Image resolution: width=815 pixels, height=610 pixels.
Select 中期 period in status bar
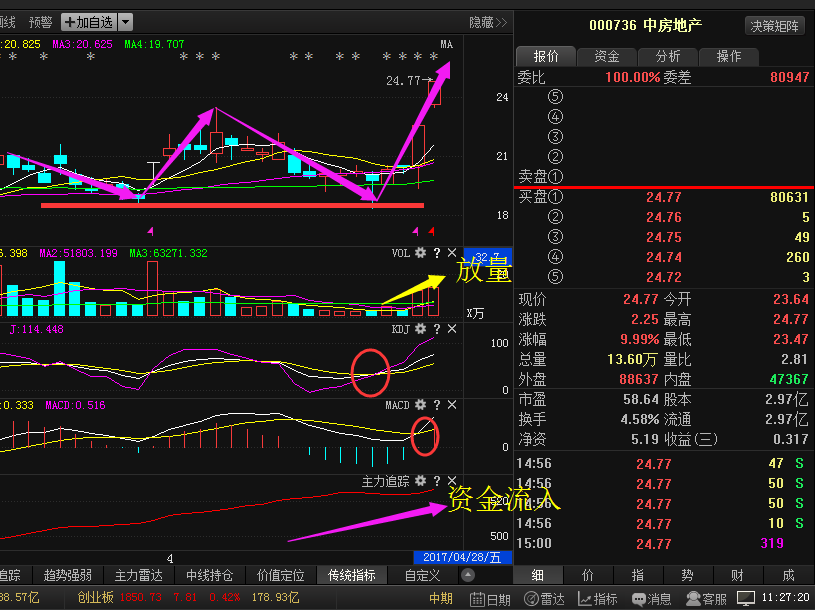click(x=441, y=599)
